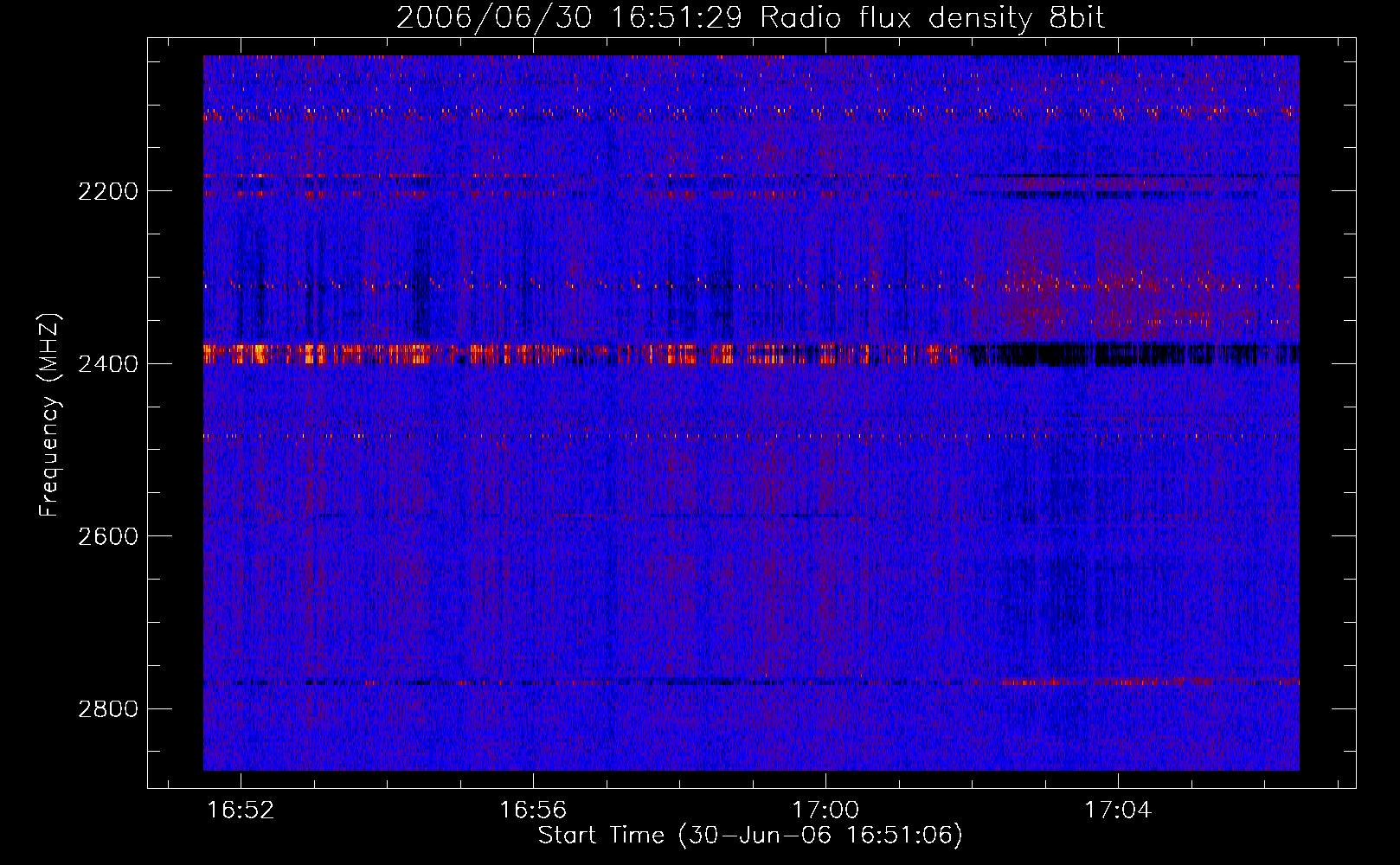Click the "Start Time (30-Jun-06 16:51:06)" label

[750, 836]
